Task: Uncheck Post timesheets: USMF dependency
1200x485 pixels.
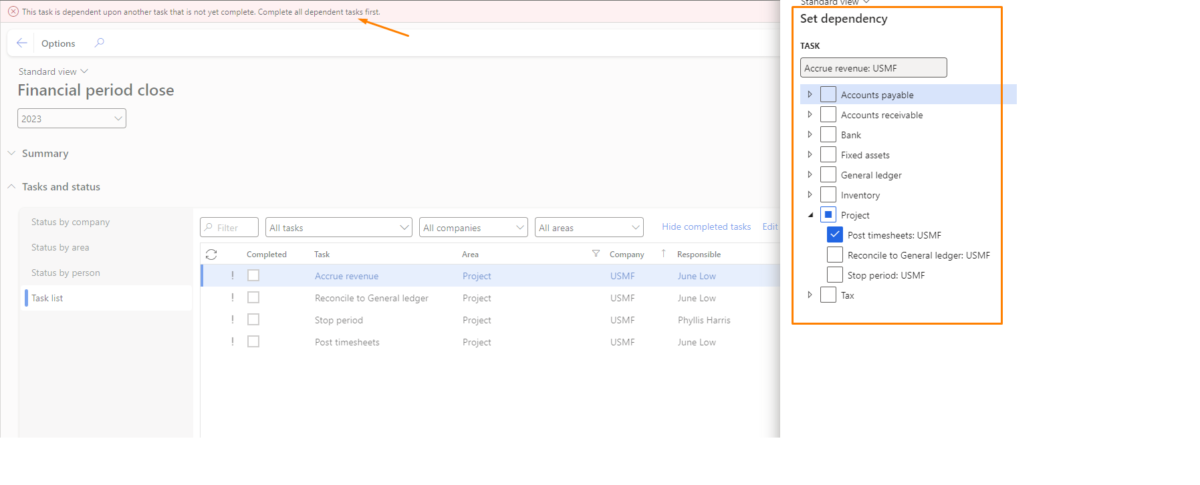Action: (x=835, y=235)
